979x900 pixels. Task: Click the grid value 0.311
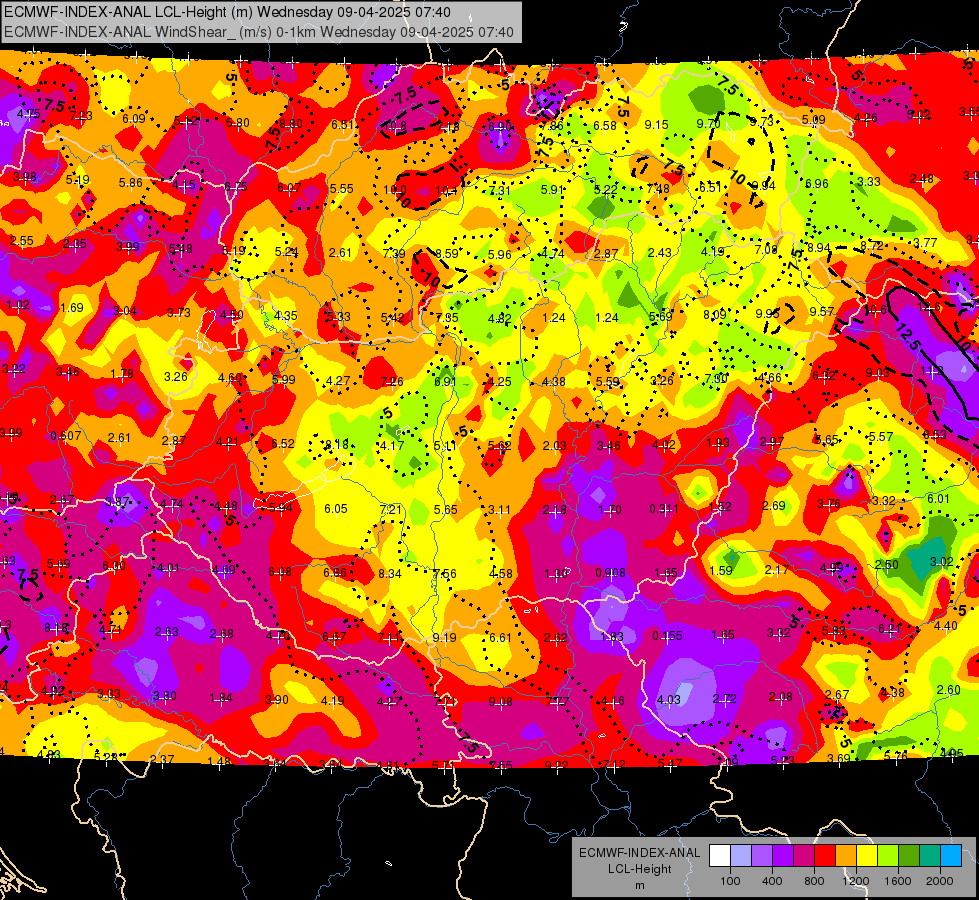(664, 508)
